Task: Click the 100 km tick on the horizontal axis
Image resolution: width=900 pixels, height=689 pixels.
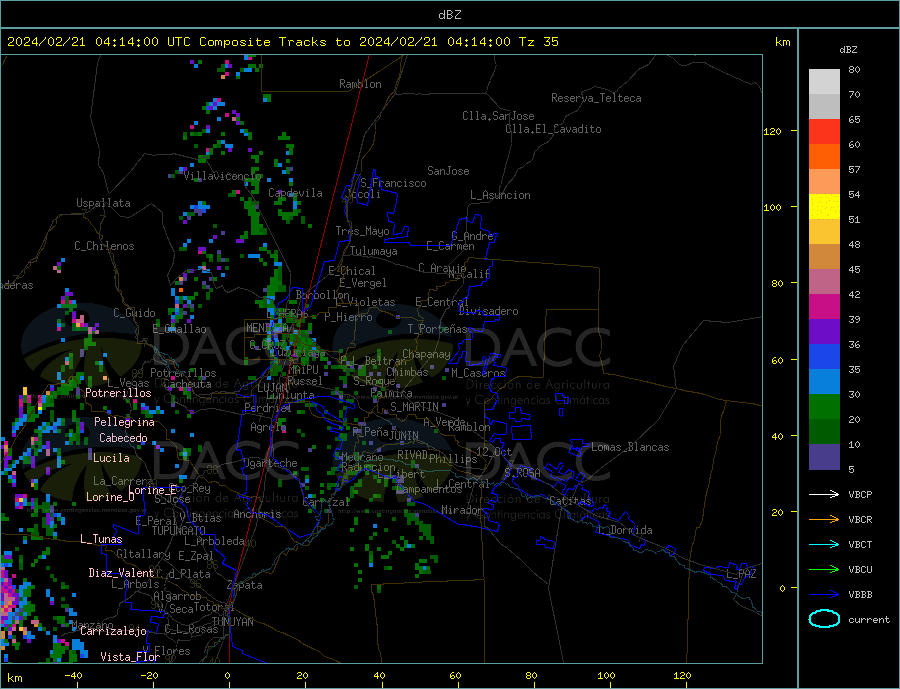Action: 606,676
